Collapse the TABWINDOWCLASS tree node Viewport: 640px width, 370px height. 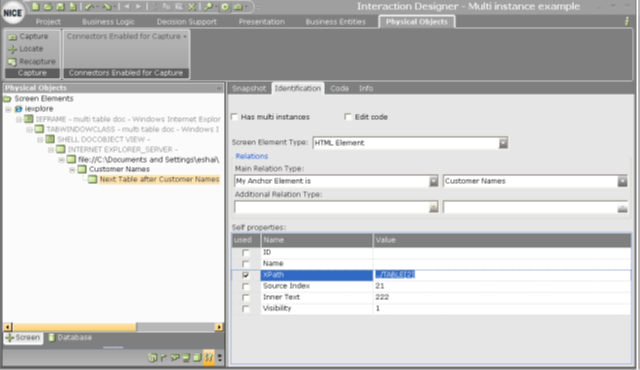29,129
